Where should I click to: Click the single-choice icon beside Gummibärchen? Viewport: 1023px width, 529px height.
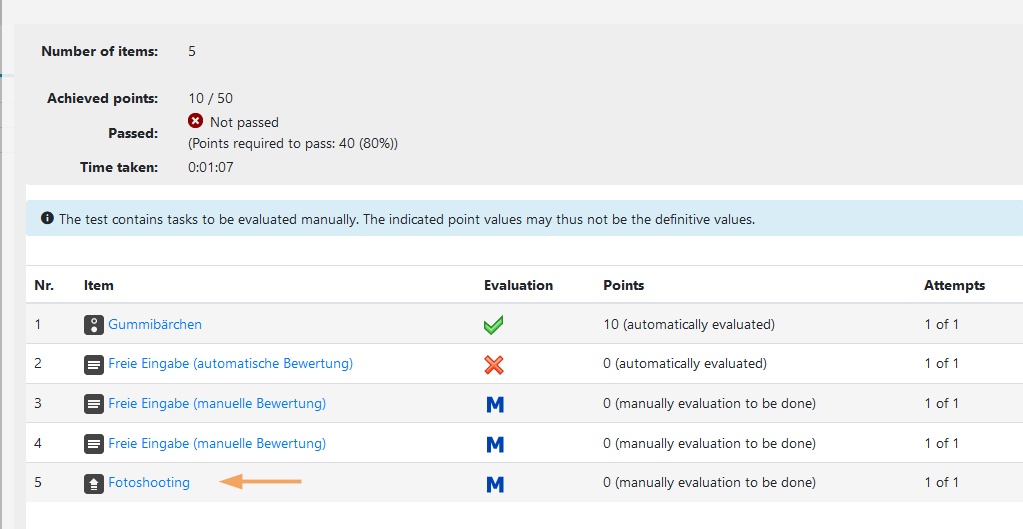(x=94, y=325)
